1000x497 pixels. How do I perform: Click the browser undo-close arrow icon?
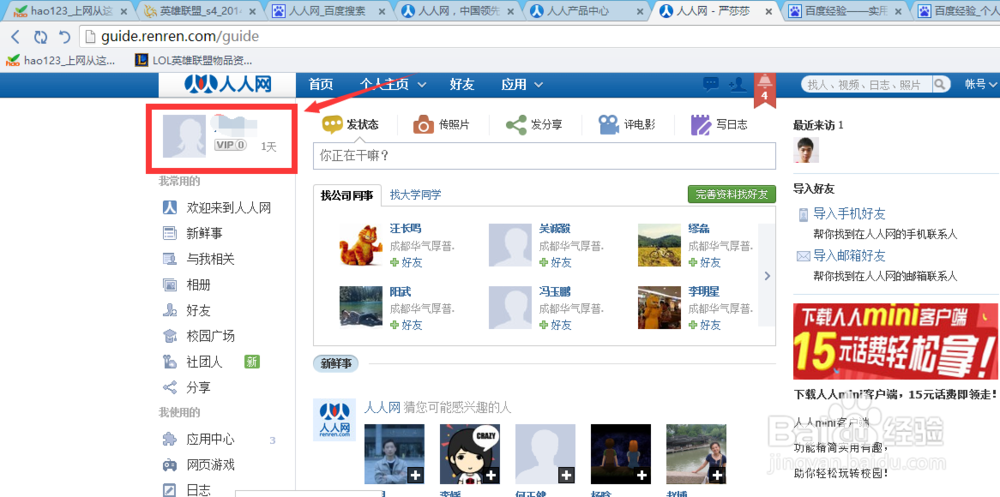[x=64, y=36]
